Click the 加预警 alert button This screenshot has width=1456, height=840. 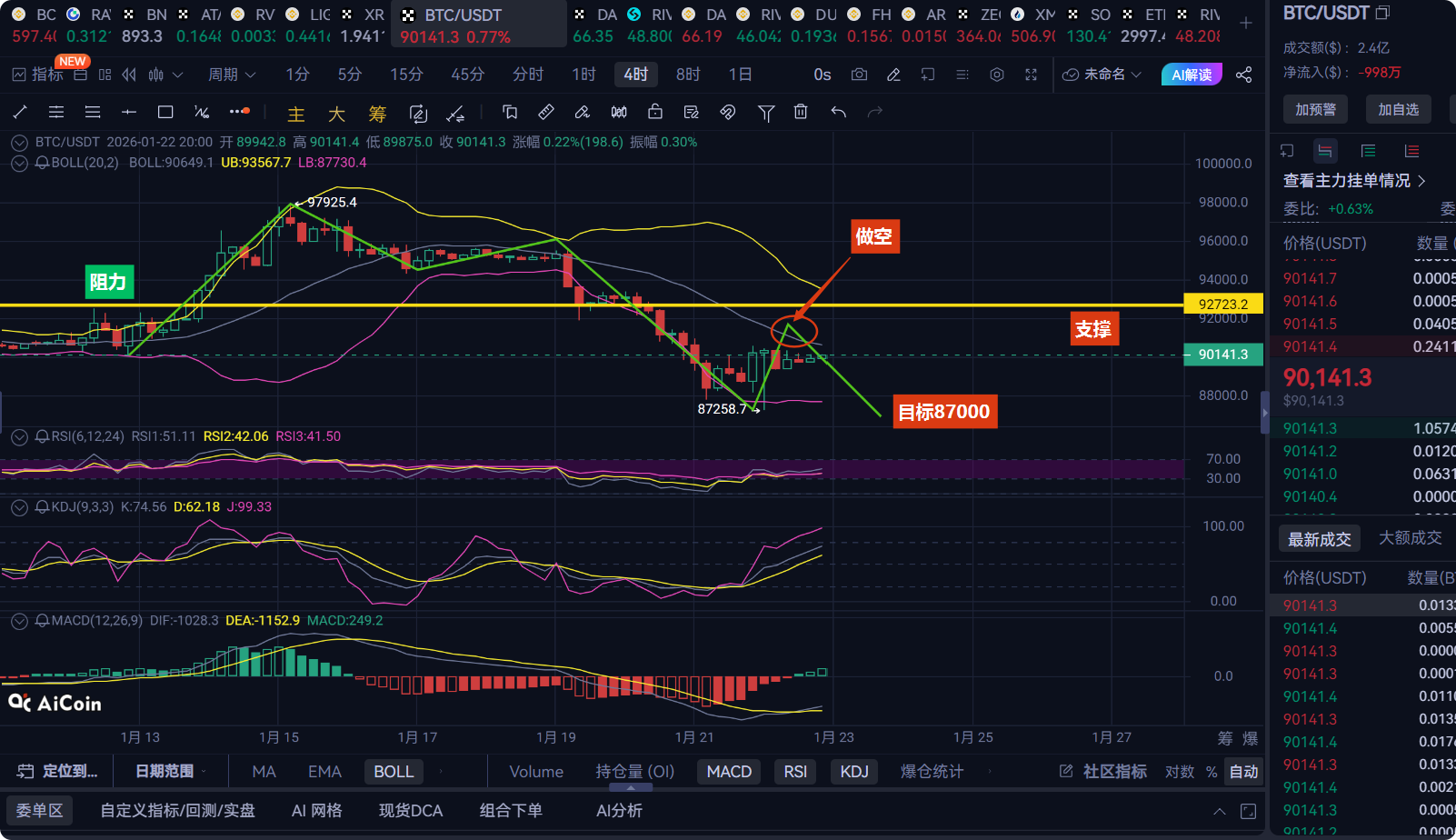click(x=1315, y=109)
